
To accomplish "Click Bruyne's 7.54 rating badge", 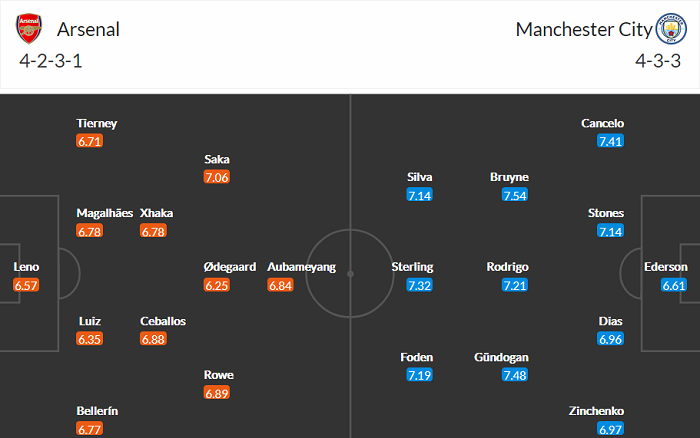I will click(x=515, y=195).
